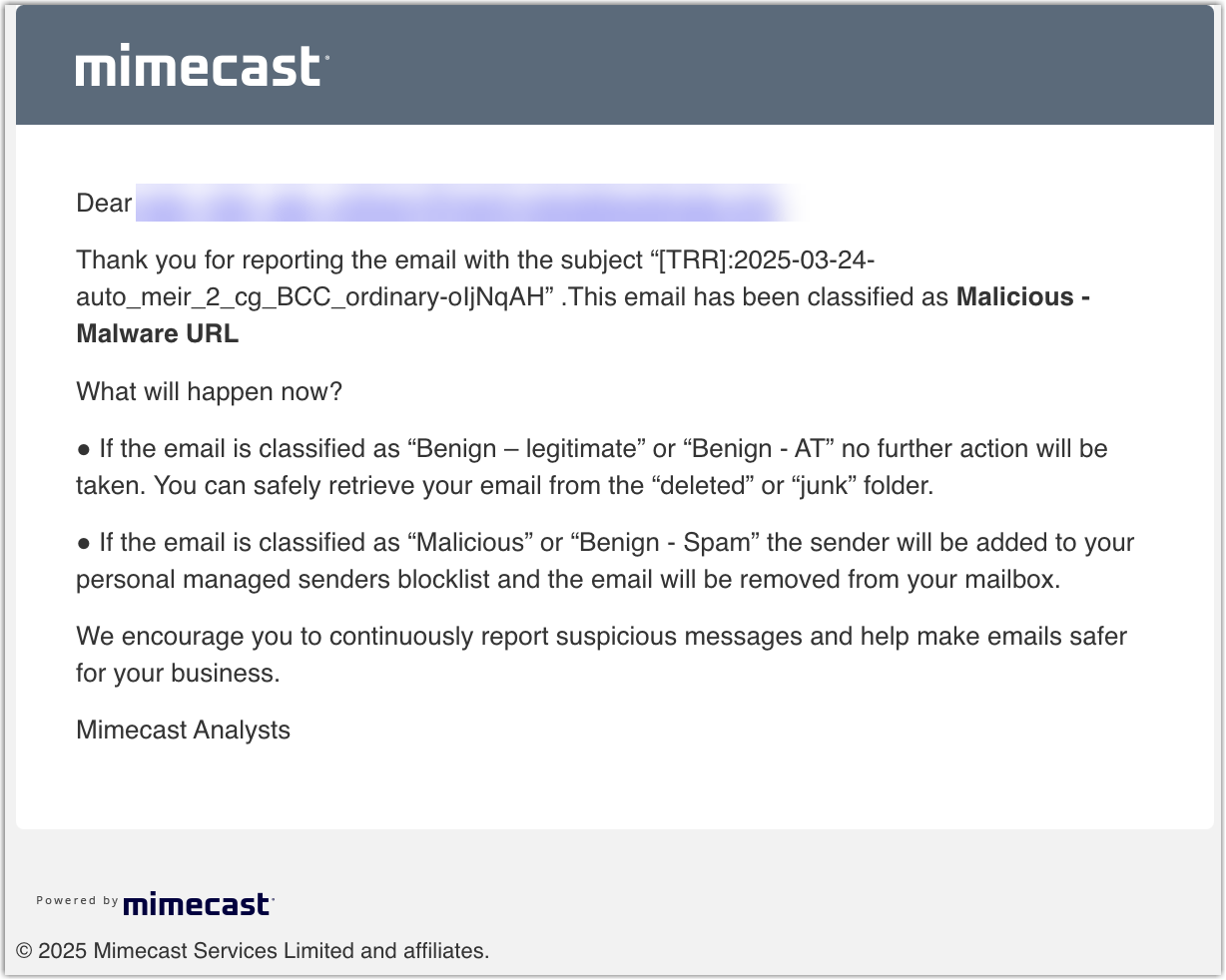Click the bold "Malware URL" text
Screen dimensions: 1226x980
(x=158, y=333)
